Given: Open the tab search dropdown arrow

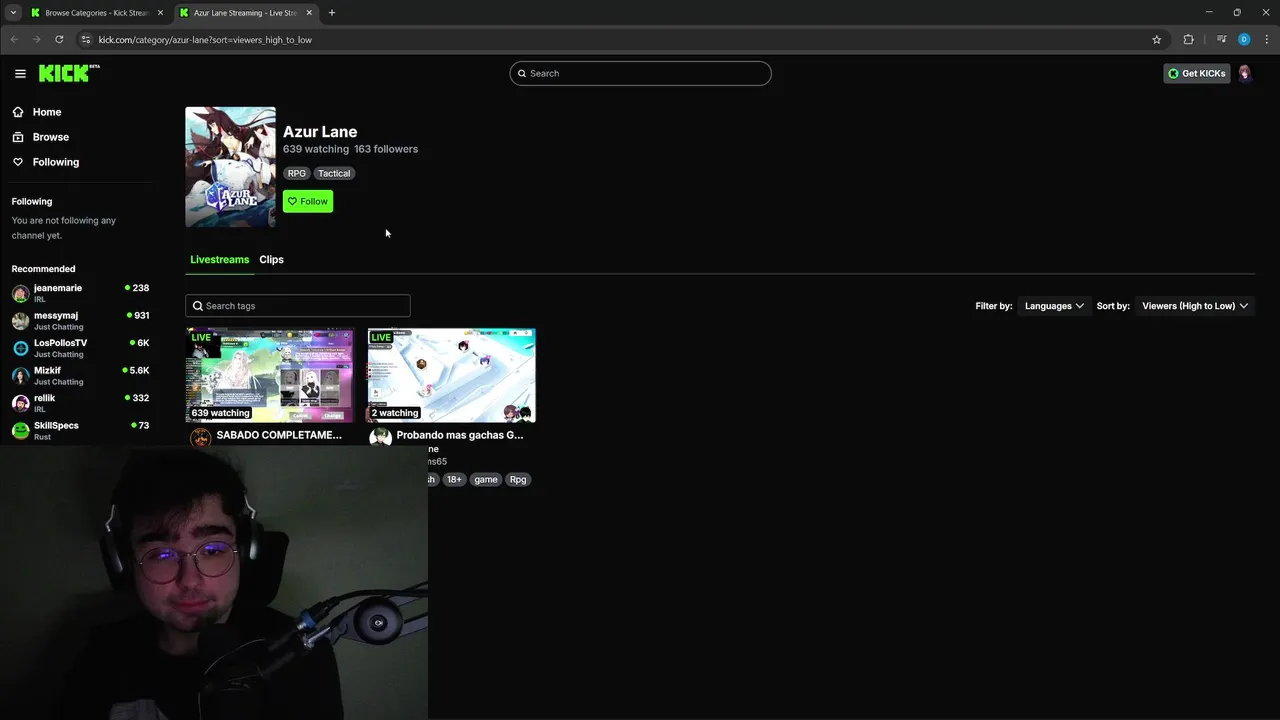Looking at the screenshot, I should pyautogui.click(x=13, y=13).
